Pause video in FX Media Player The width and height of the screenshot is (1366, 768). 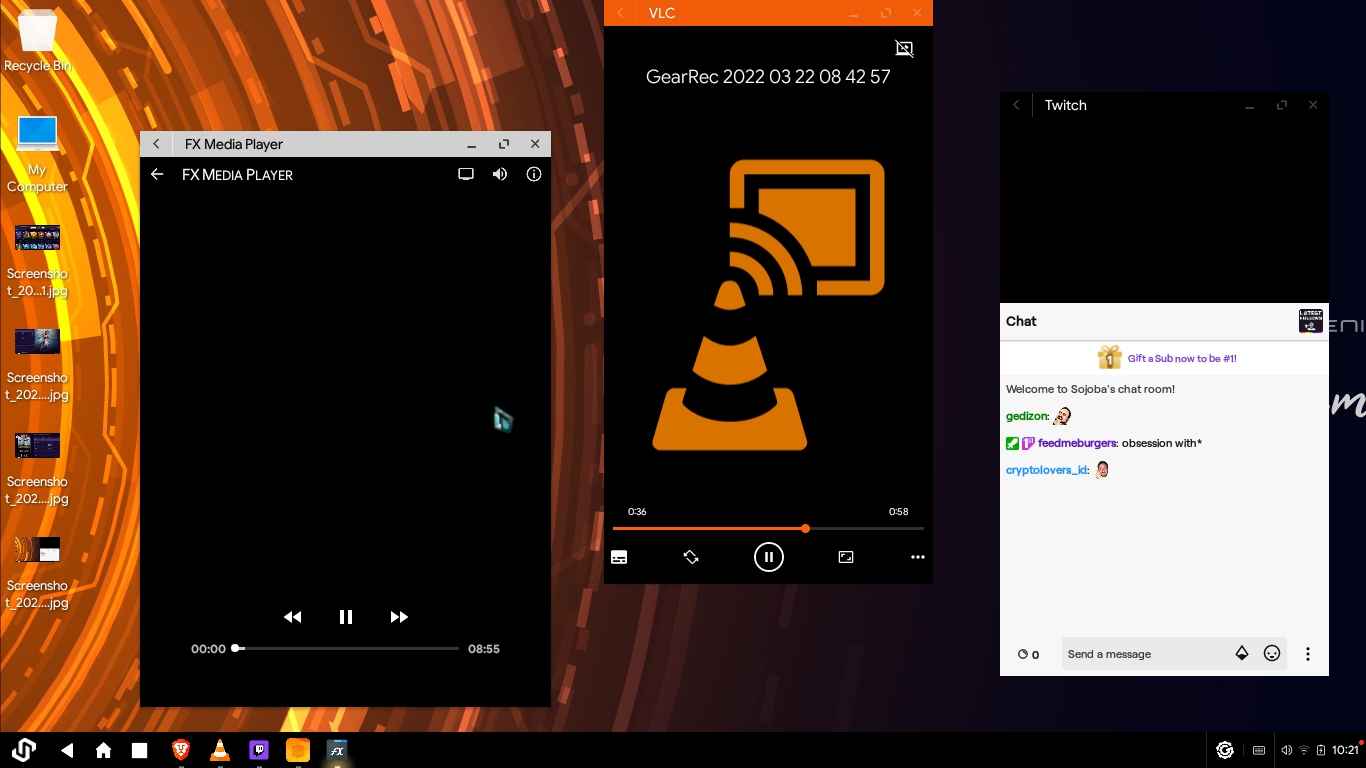coord(346,617)
